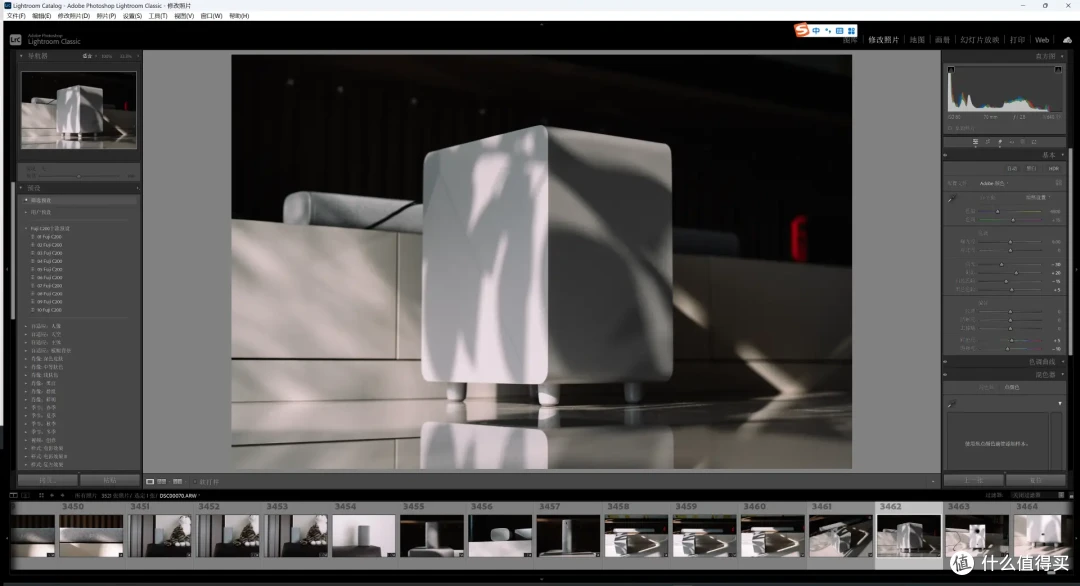Collapse the 直方图 histogram panel
The height and width of the screenshot is (586, 1080).
[1063, 56]
